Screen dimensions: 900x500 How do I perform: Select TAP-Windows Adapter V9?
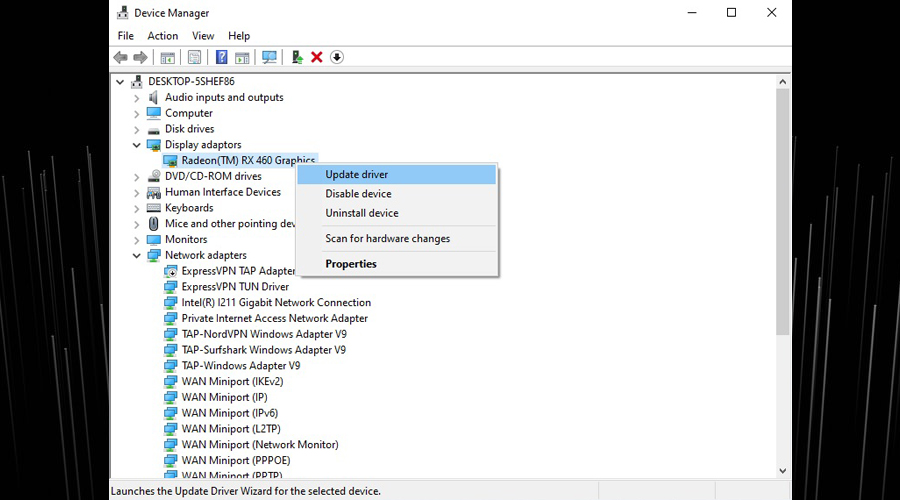(x=240, y=366)
